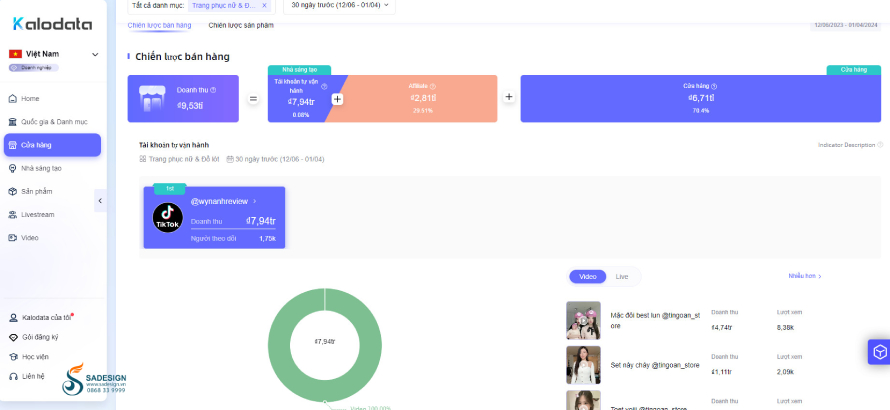Screen dimensions: 890x410
Task: Click the Indicator Description link
Action: (x=846, y=145)
